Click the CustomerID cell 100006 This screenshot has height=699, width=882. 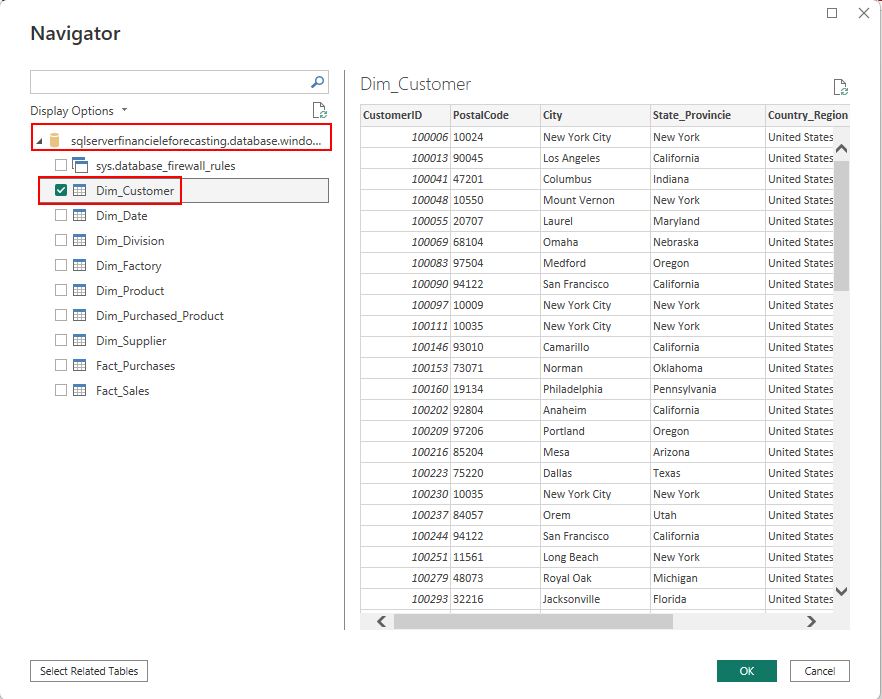405,137
